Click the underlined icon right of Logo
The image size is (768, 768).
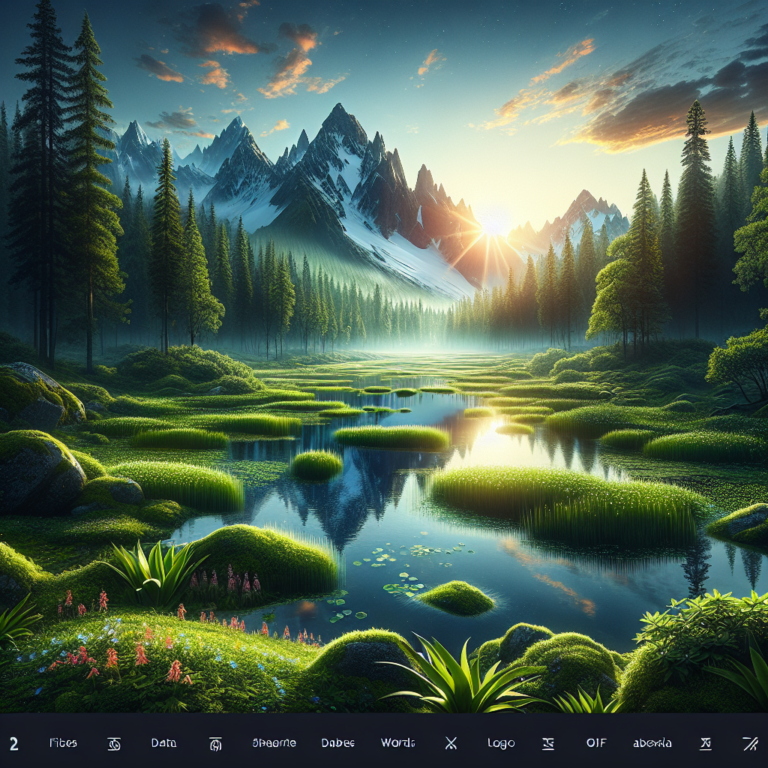[x=547, y=743]
